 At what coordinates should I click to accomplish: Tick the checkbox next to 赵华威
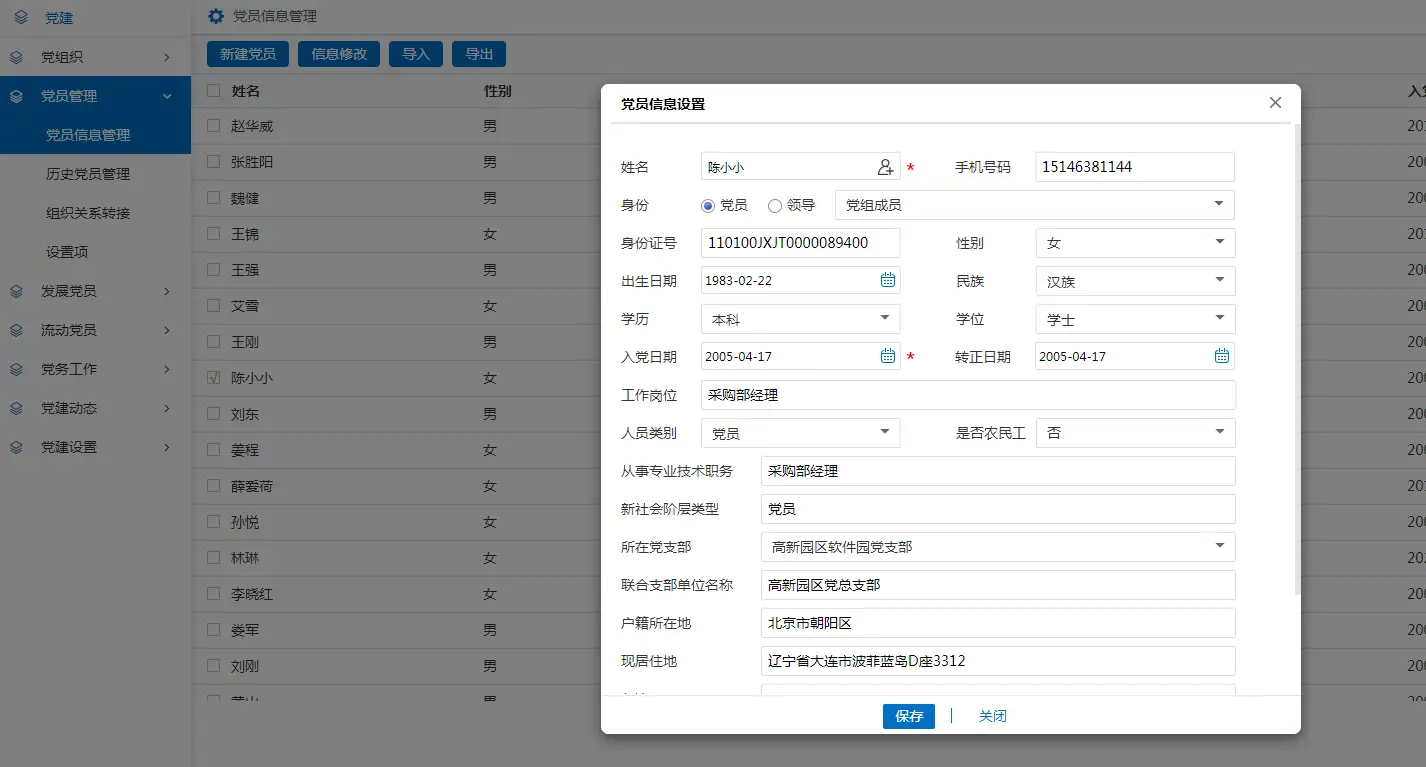(213, 126)
